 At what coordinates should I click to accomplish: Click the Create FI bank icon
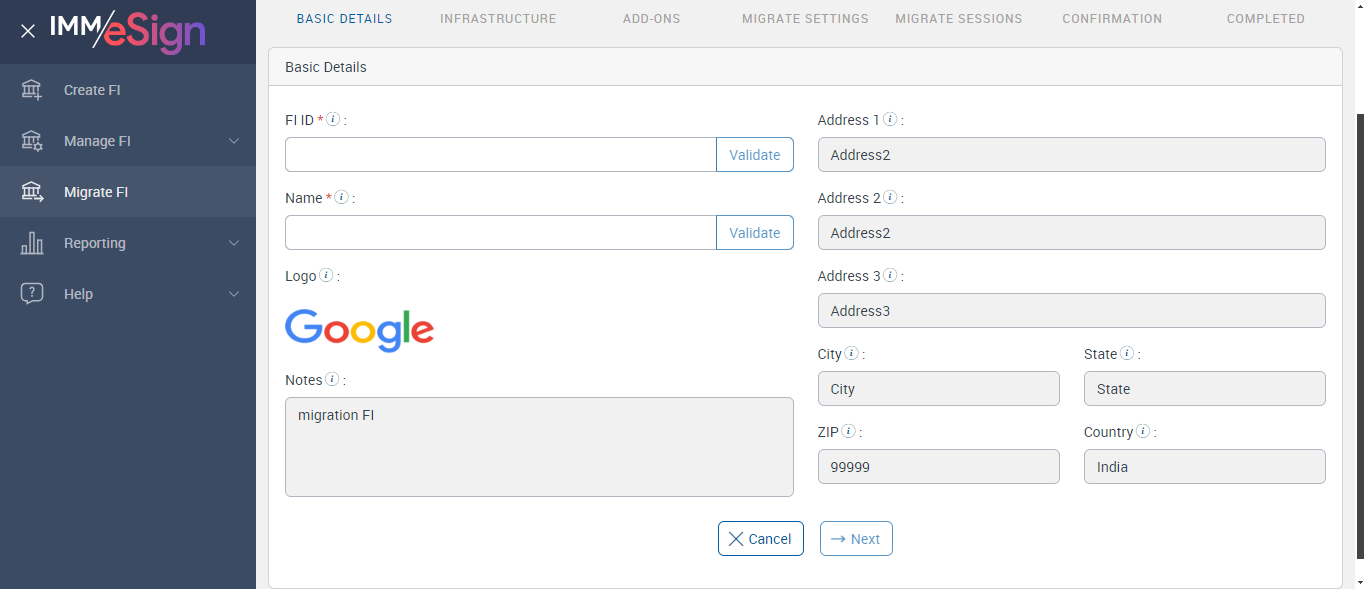pos(32,90)
